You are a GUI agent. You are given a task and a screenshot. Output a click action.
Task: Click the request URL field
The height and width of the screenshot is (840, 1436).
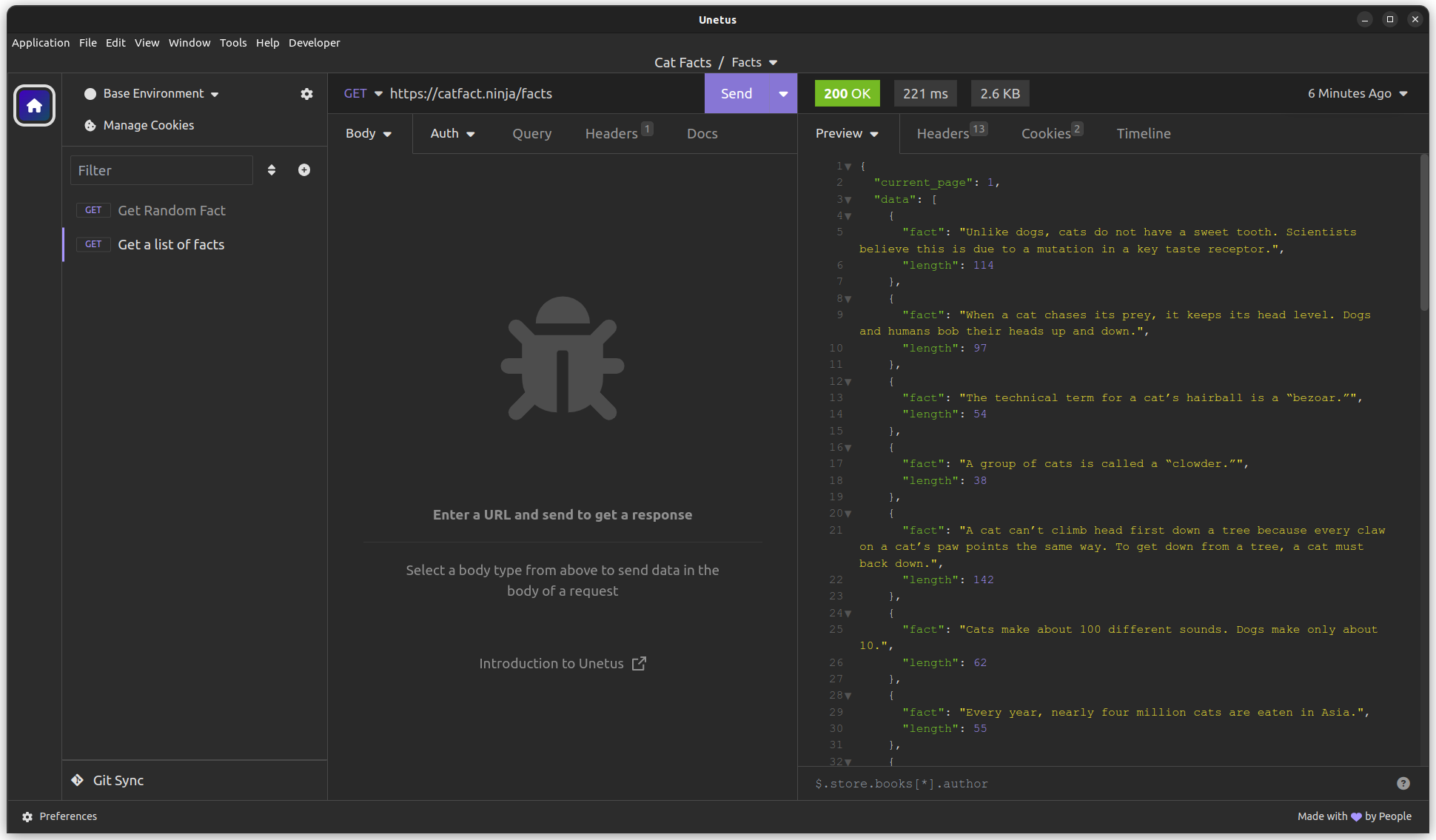click(x=544, y=93)
